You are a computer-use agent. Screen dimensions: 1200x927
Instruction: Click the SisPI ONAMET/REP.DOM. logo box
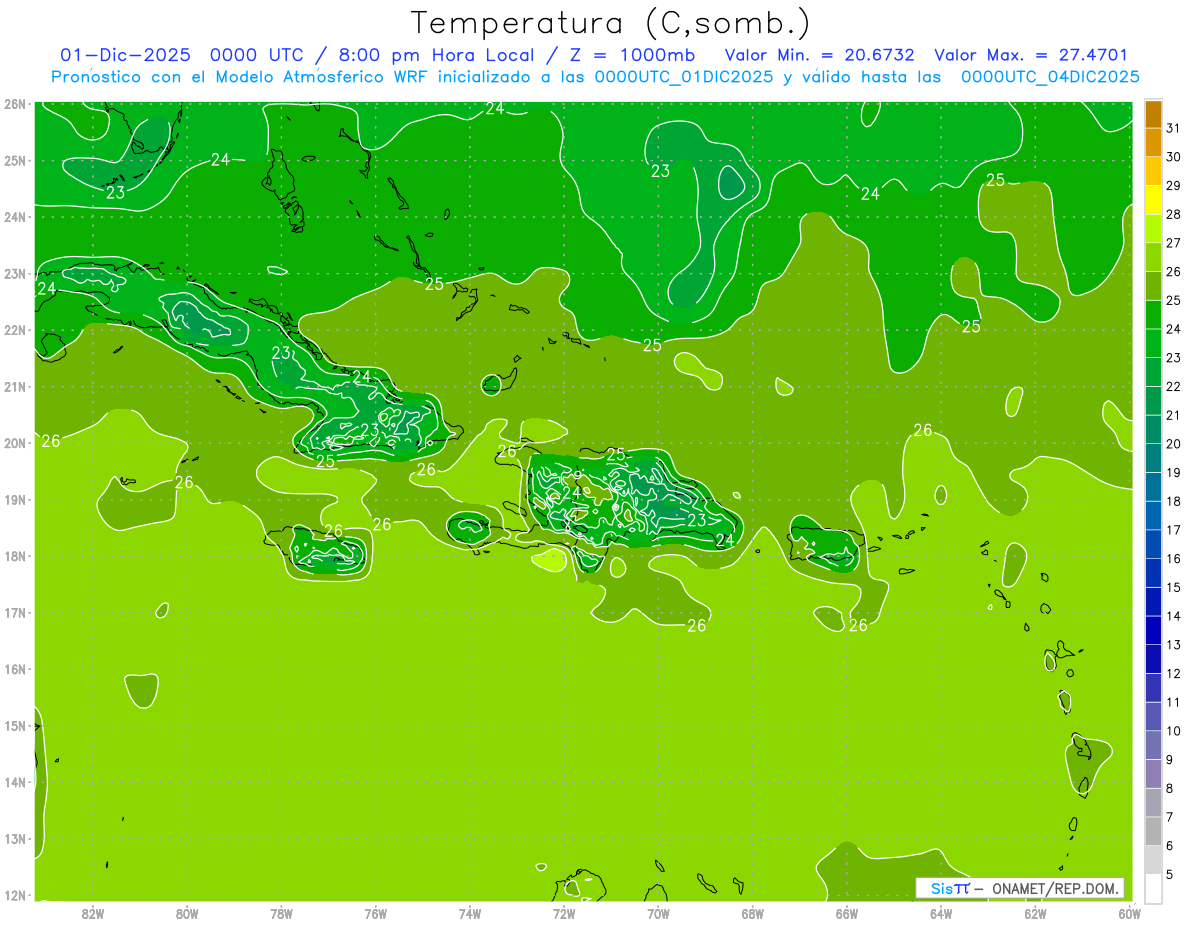[x=1020, y=888]
